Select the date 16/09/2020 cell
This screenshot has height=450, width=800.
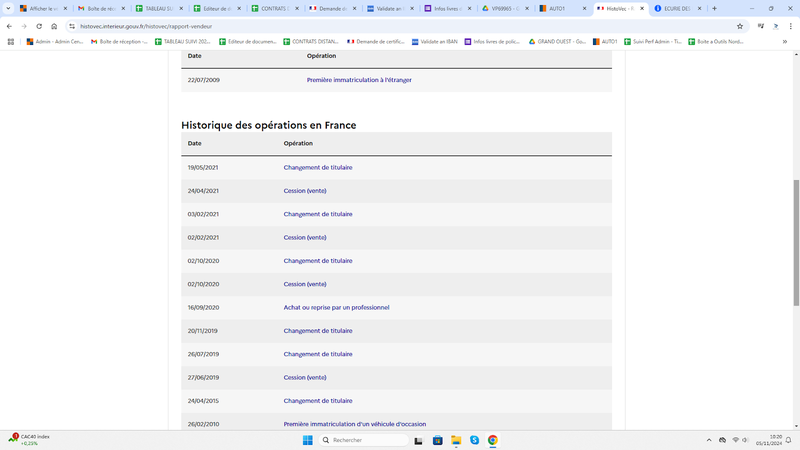(x=203, y=308)
